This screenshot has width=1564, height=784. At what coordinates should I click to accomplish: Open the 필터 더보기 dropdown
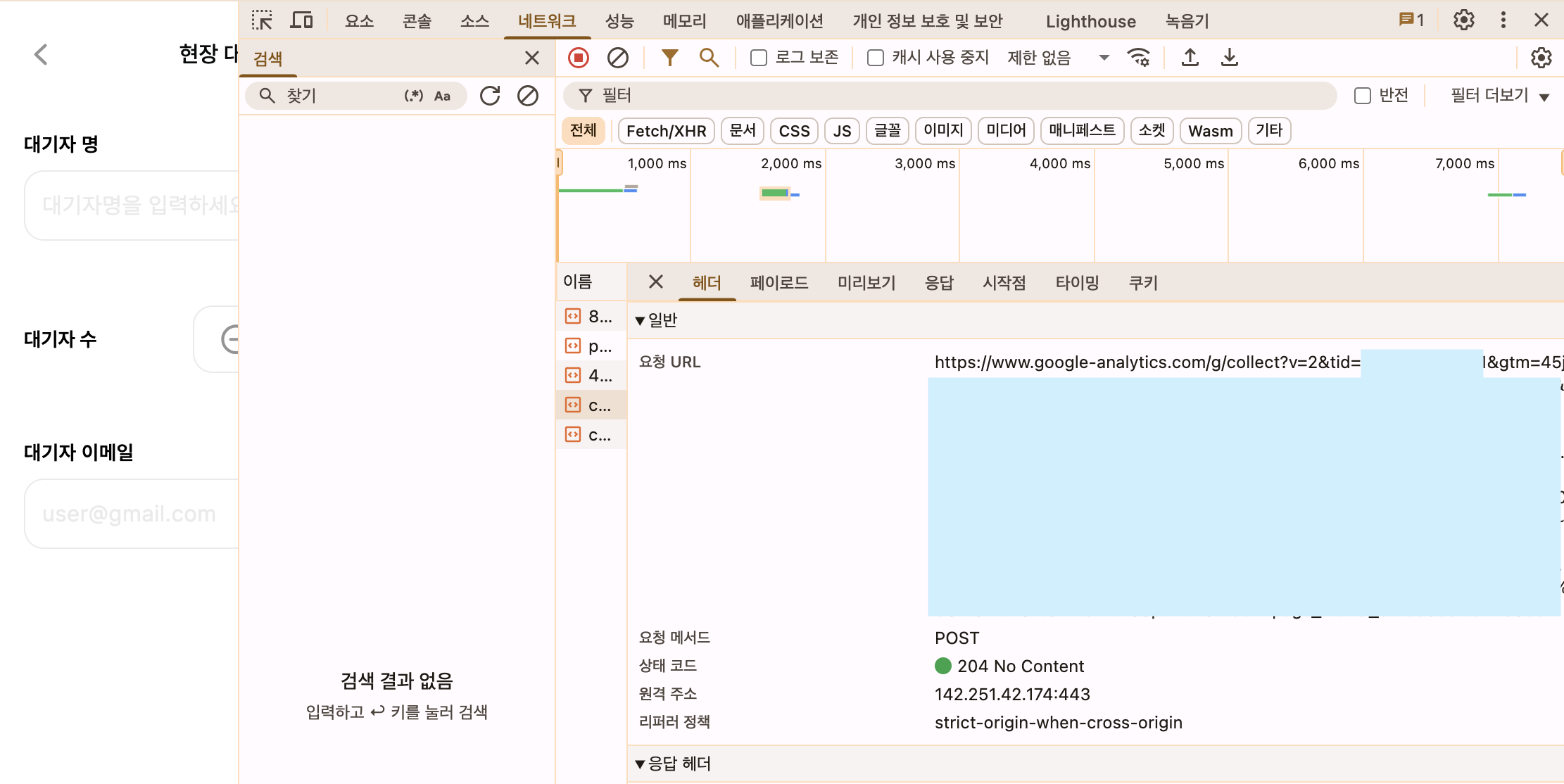[1499, 96]
